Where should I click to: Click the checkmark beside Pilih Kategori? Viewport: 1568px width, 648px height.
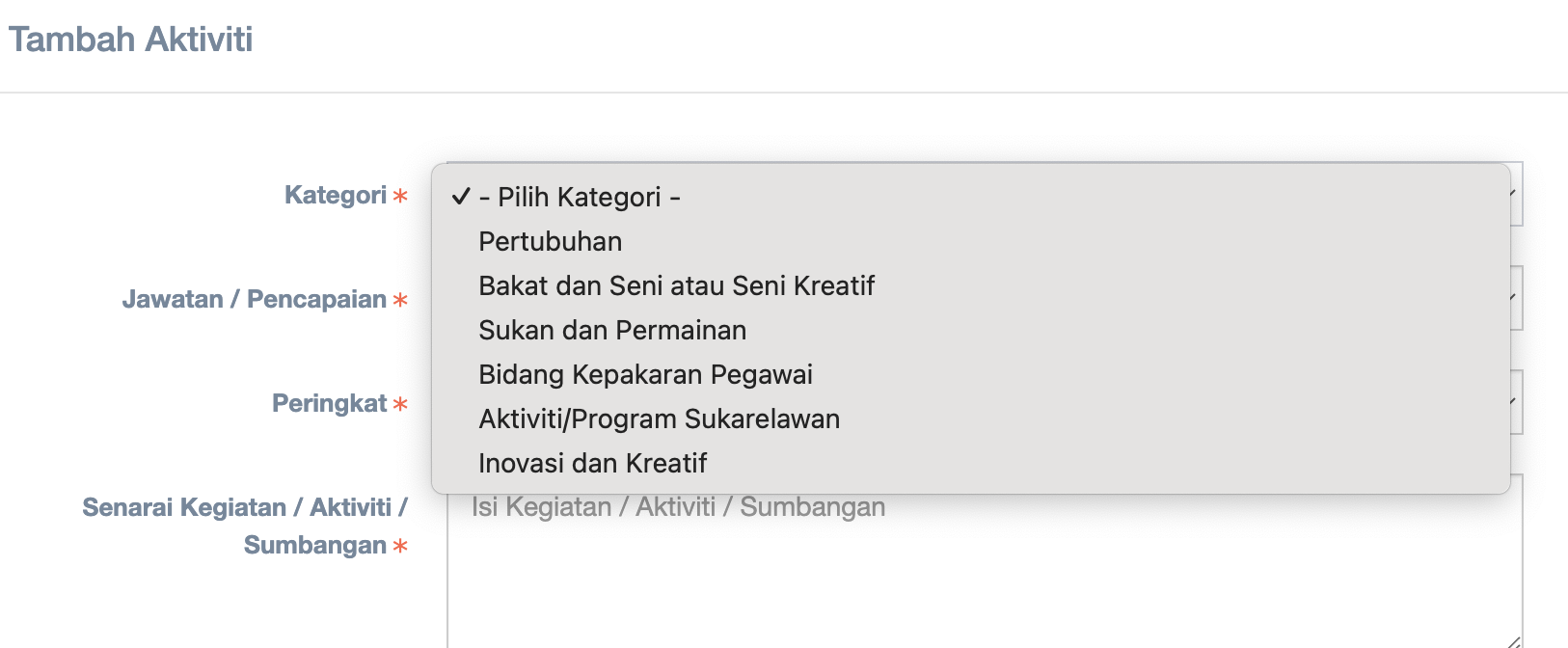460,197
